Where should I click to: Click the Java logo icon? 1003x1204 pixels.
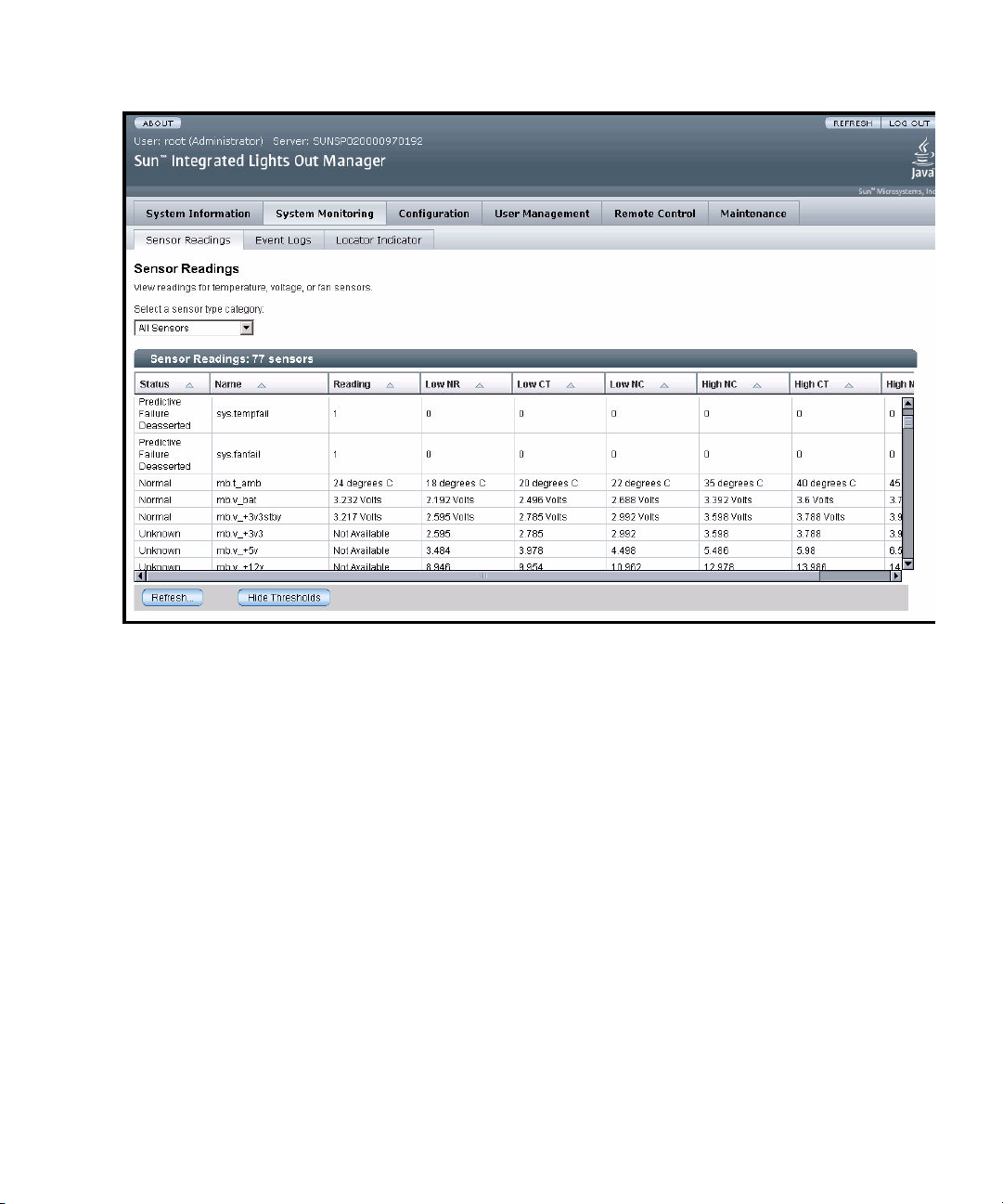[x=922, y=158]
